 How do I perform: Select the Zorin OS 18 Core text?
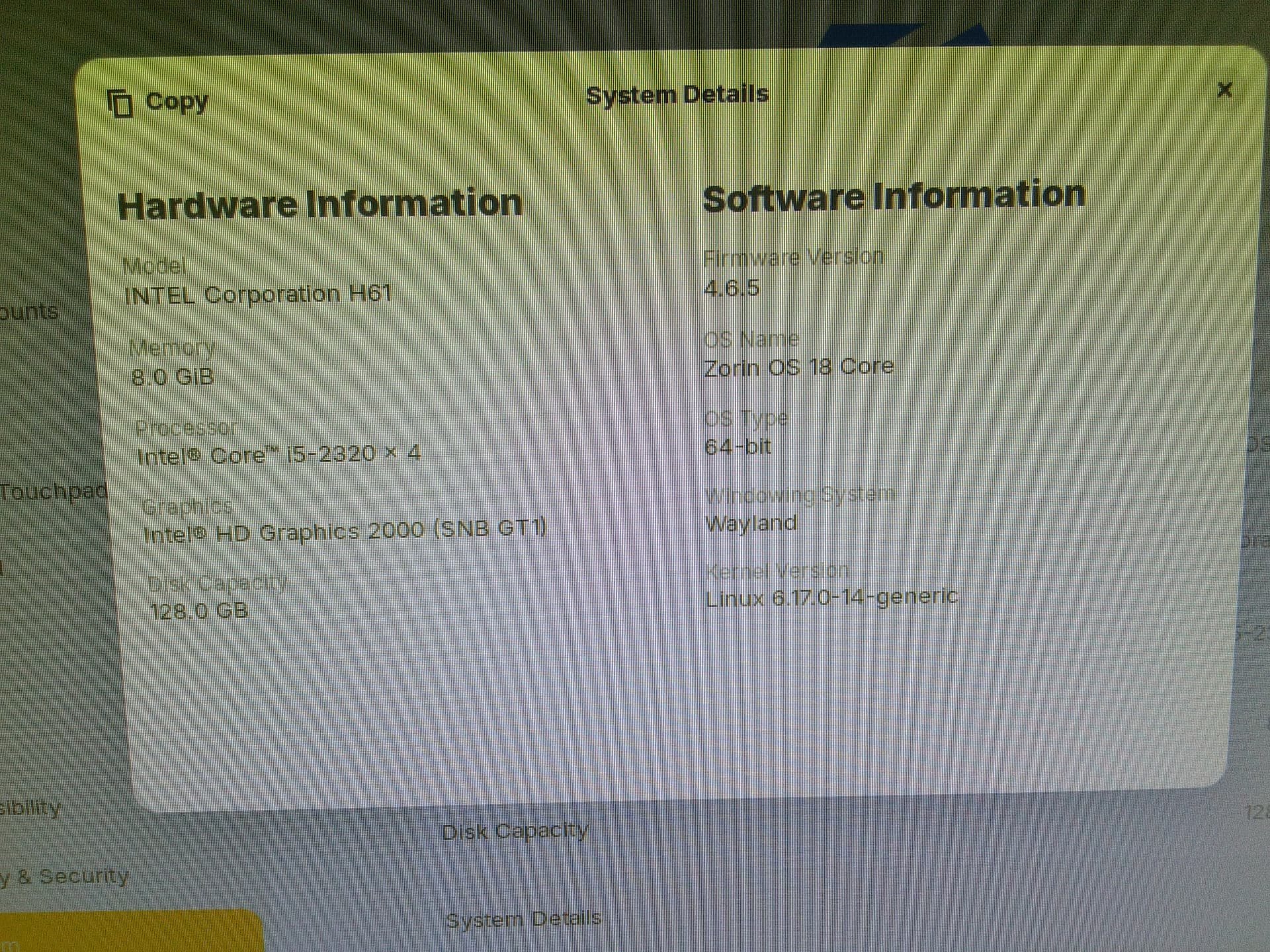click(x=798, y=367)
